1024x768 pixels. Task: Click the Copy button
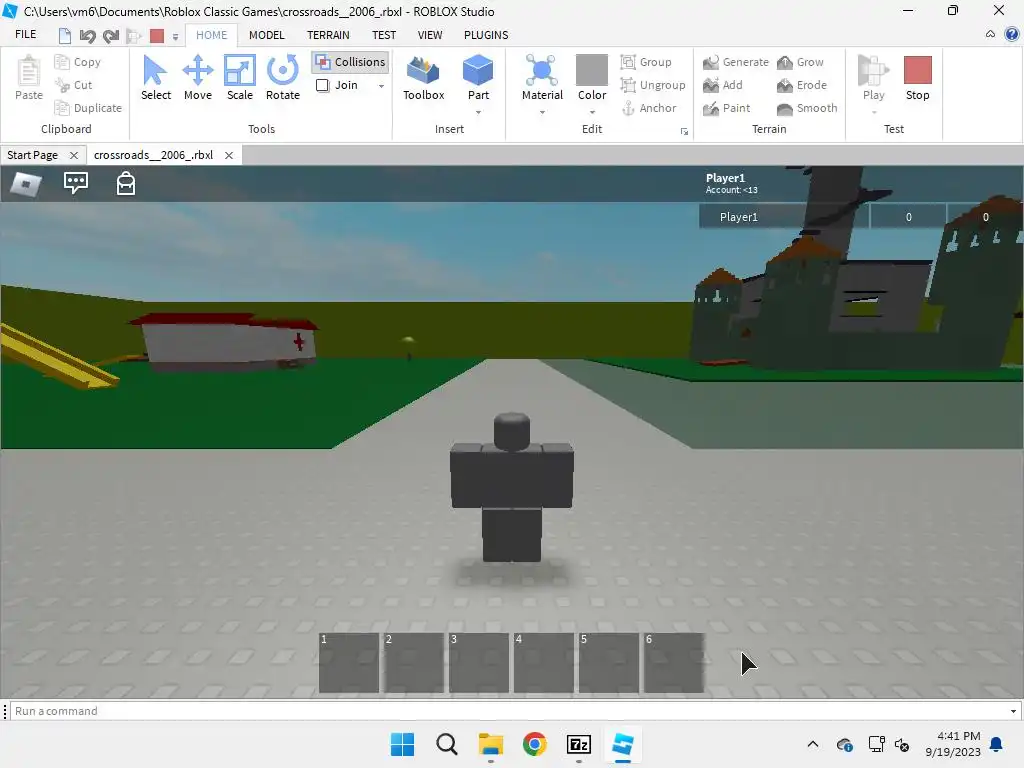78,62
